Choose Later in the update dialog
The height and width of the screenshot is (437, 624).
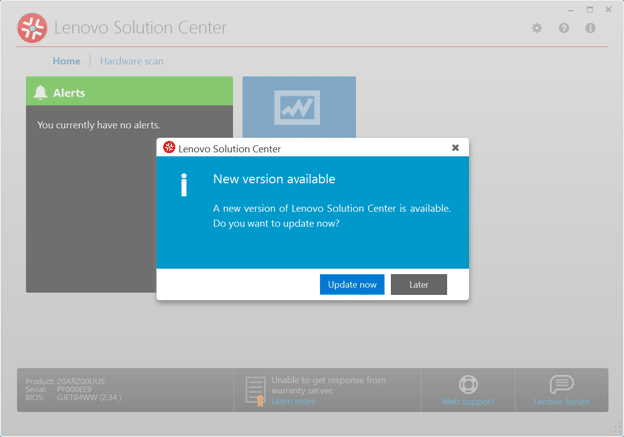click(419, 285)
